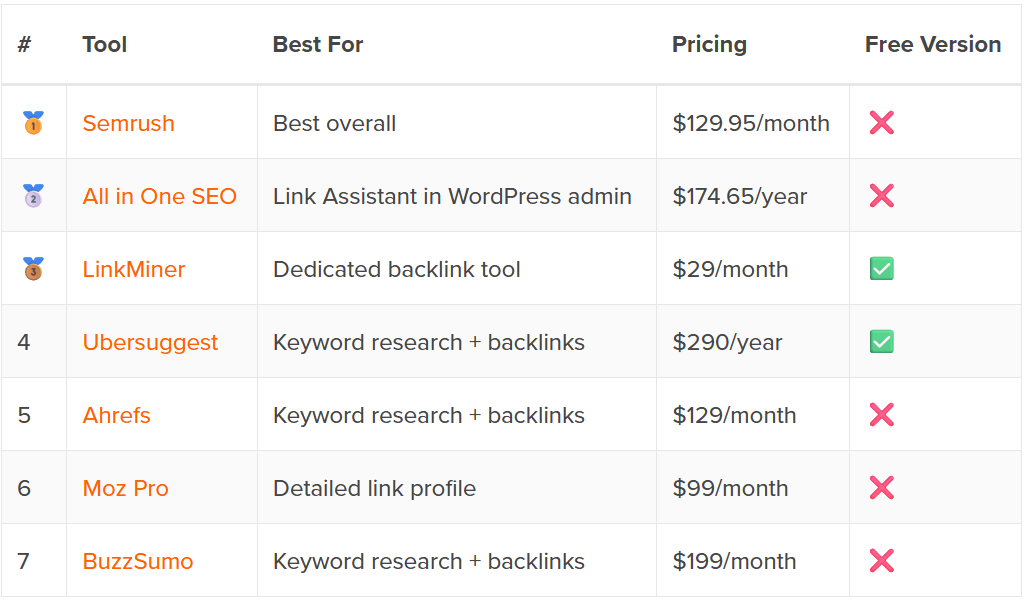
Task: Open the All in One SEO link
Action: (159, 197)
